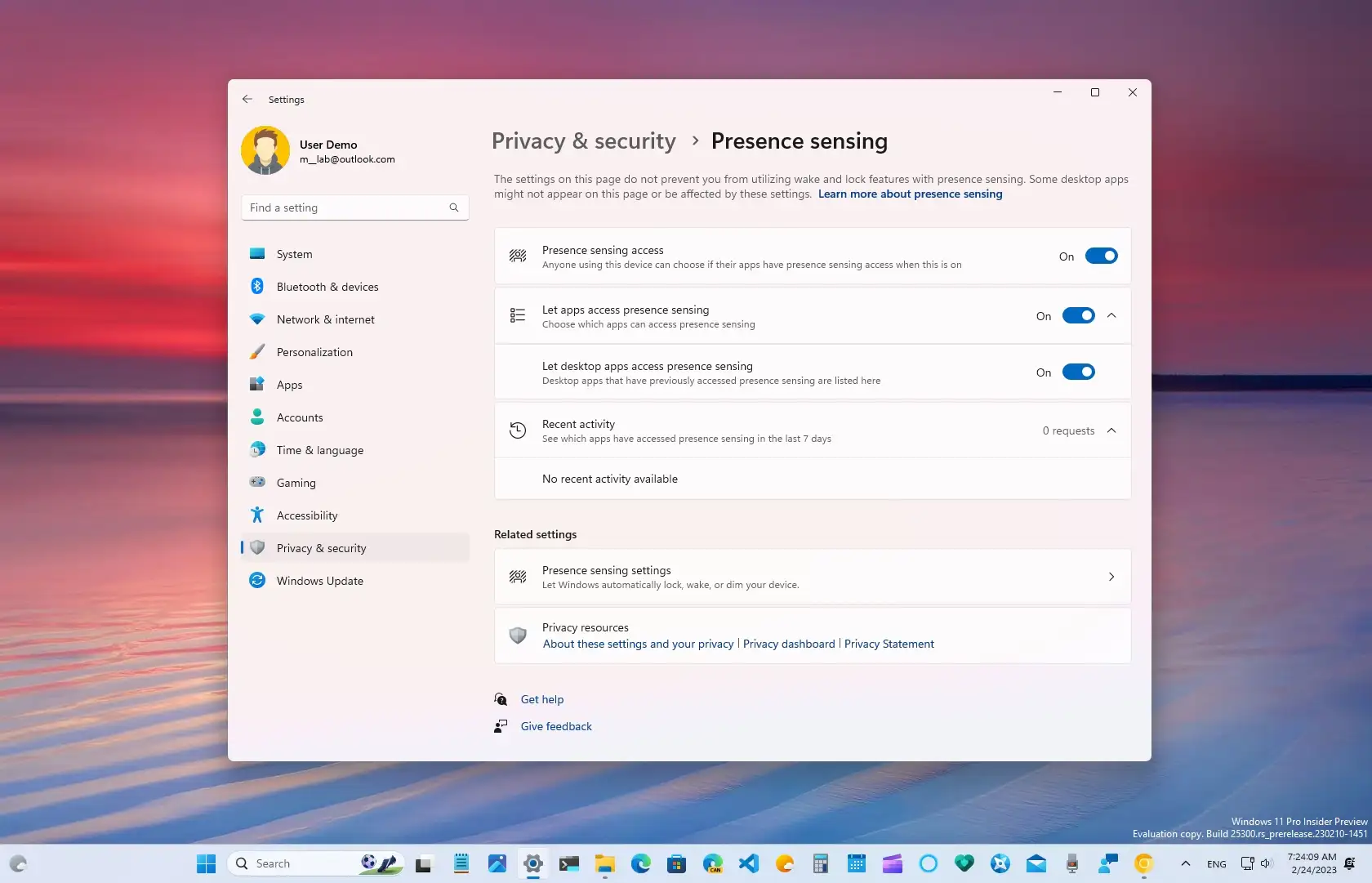Open Time & language settings

[x=355, y=450]
